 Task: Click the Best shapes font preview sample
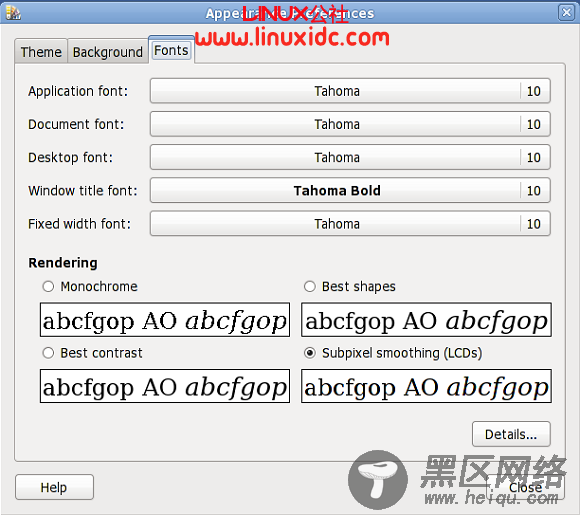[x=426, y=320]
